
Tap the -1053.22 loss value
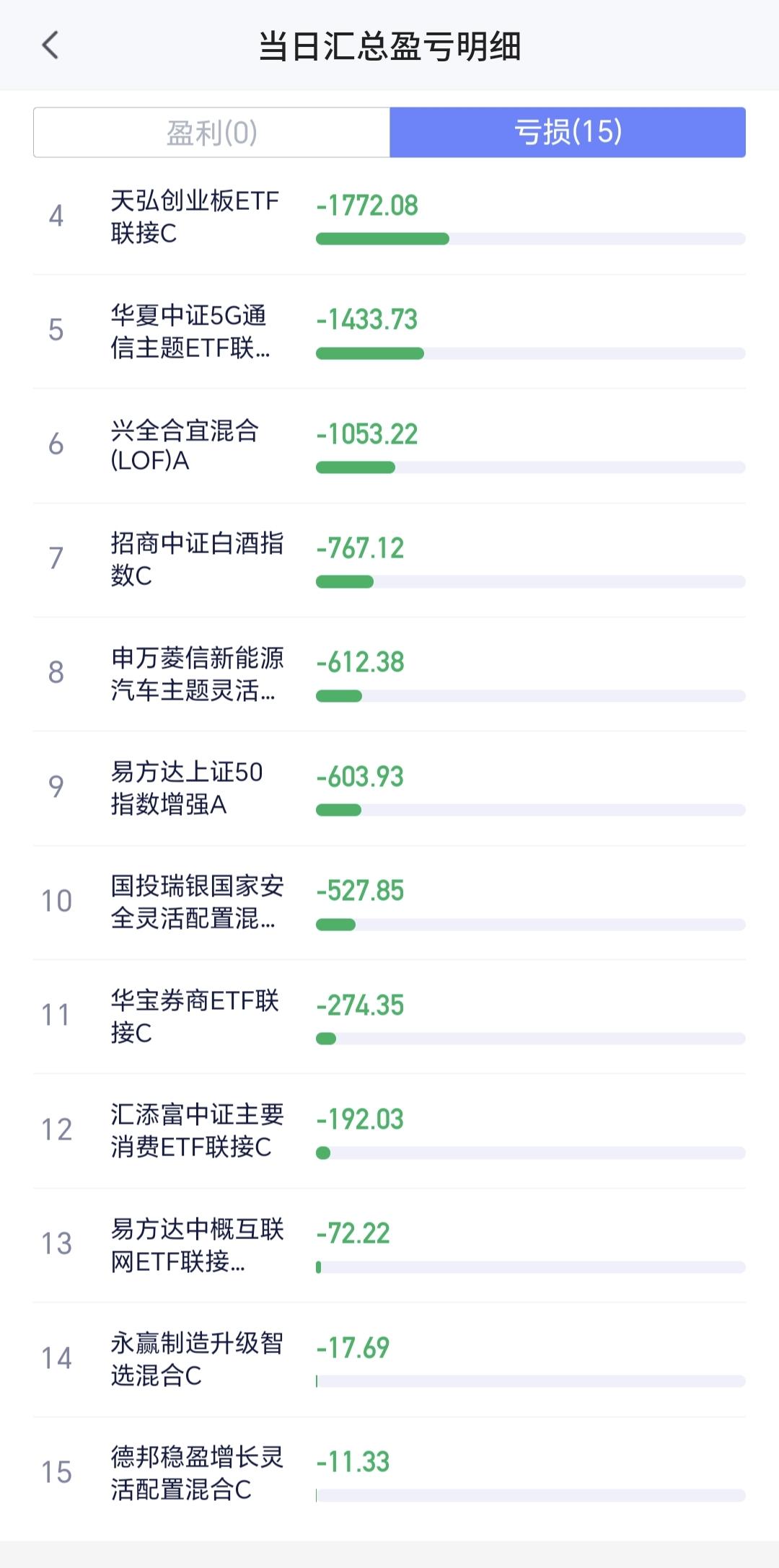click(x=367, y=434)
